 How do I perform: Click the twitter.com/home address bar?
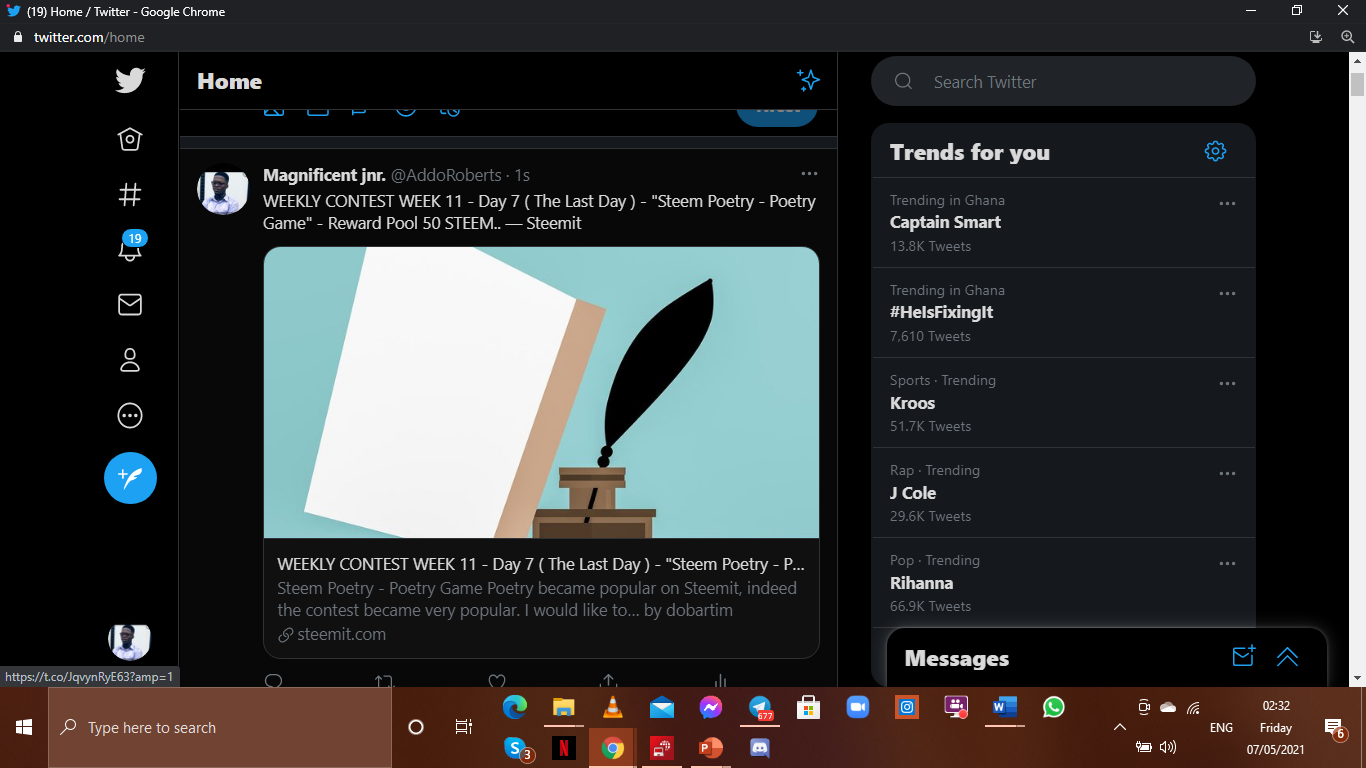[x=89, y=37]
